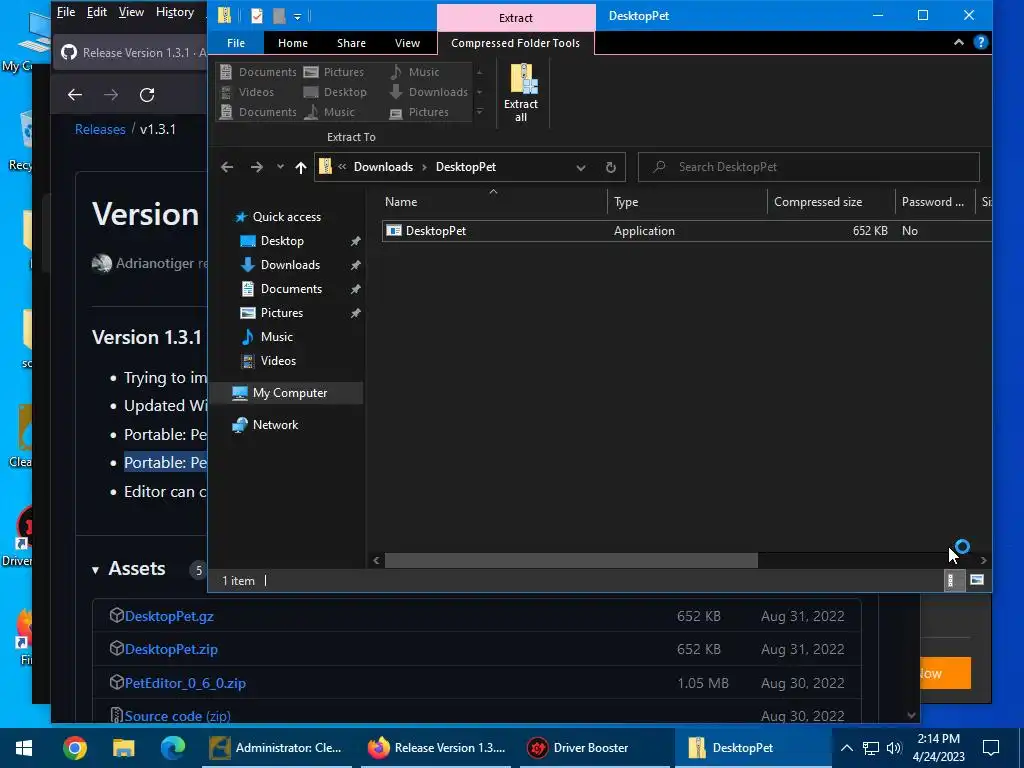The width and height of the screenshot is (1024, 768).
Task: Sort by Password column header
Action: [x=935, y=202]
